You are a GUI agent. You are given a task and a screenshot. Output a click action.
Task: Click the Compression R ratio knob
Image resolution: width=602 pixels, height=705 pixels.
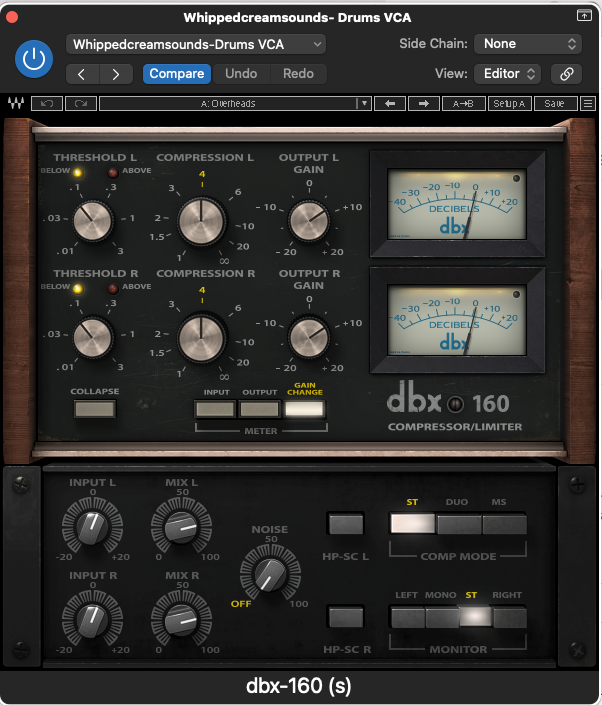coord(201,338)
